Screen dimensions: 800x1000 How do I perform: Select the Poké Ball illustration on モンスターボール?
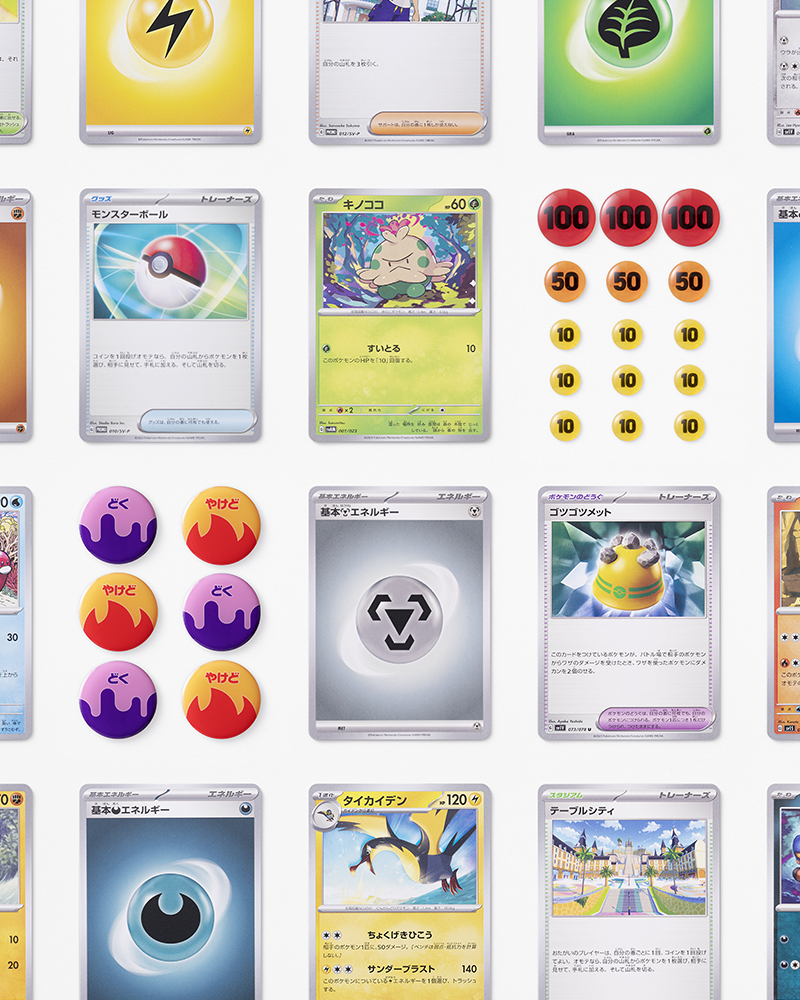170,271
